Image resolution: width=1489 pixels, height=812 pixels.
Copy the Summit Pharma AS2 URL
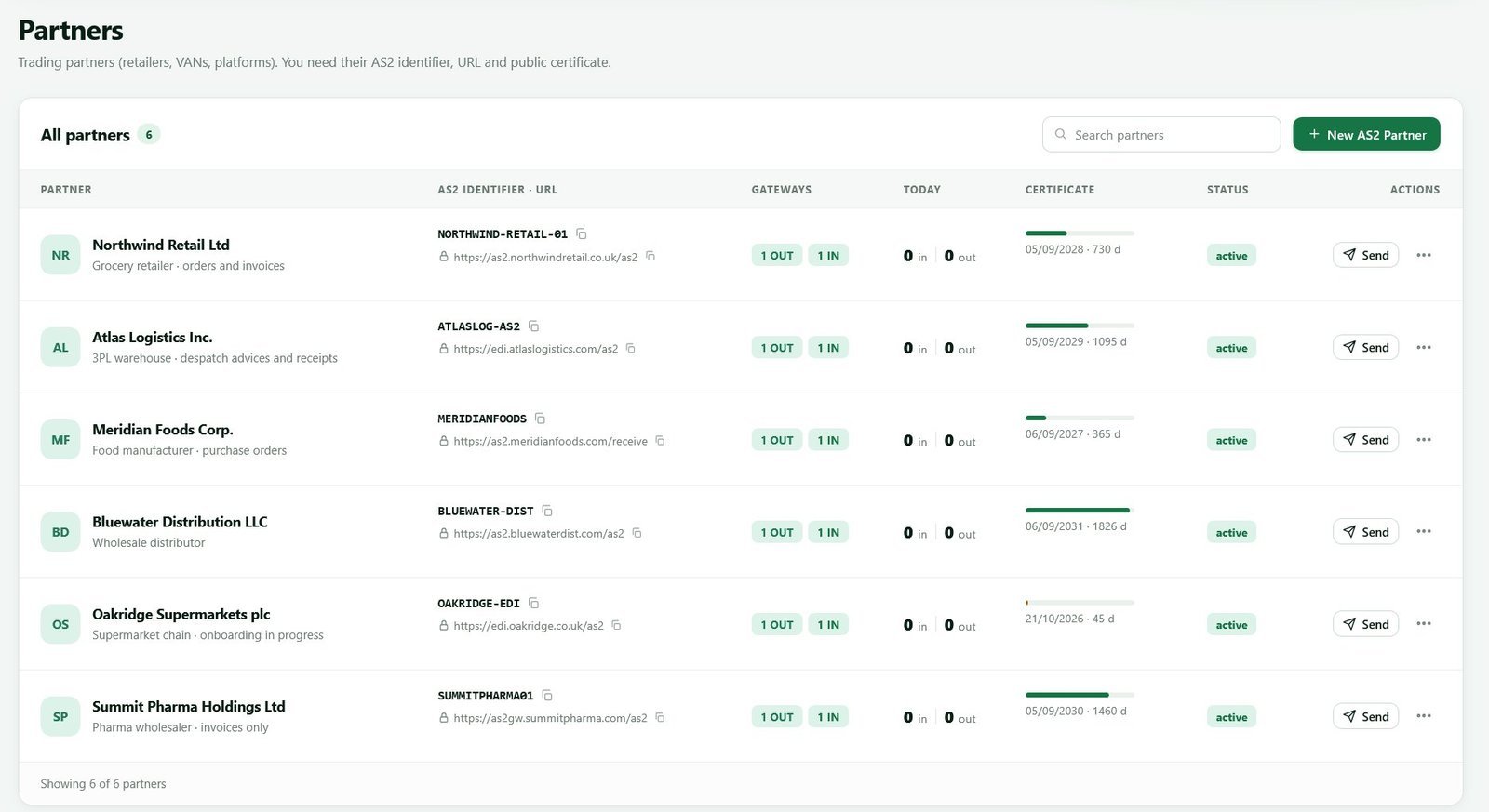pos(660,717)
